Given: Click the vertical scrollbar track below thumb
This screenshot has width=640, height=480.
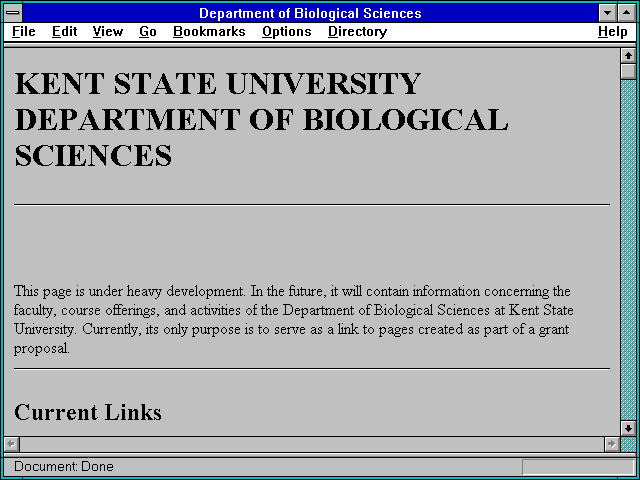Looking at the screenshot, I should (x=628, y=250).
